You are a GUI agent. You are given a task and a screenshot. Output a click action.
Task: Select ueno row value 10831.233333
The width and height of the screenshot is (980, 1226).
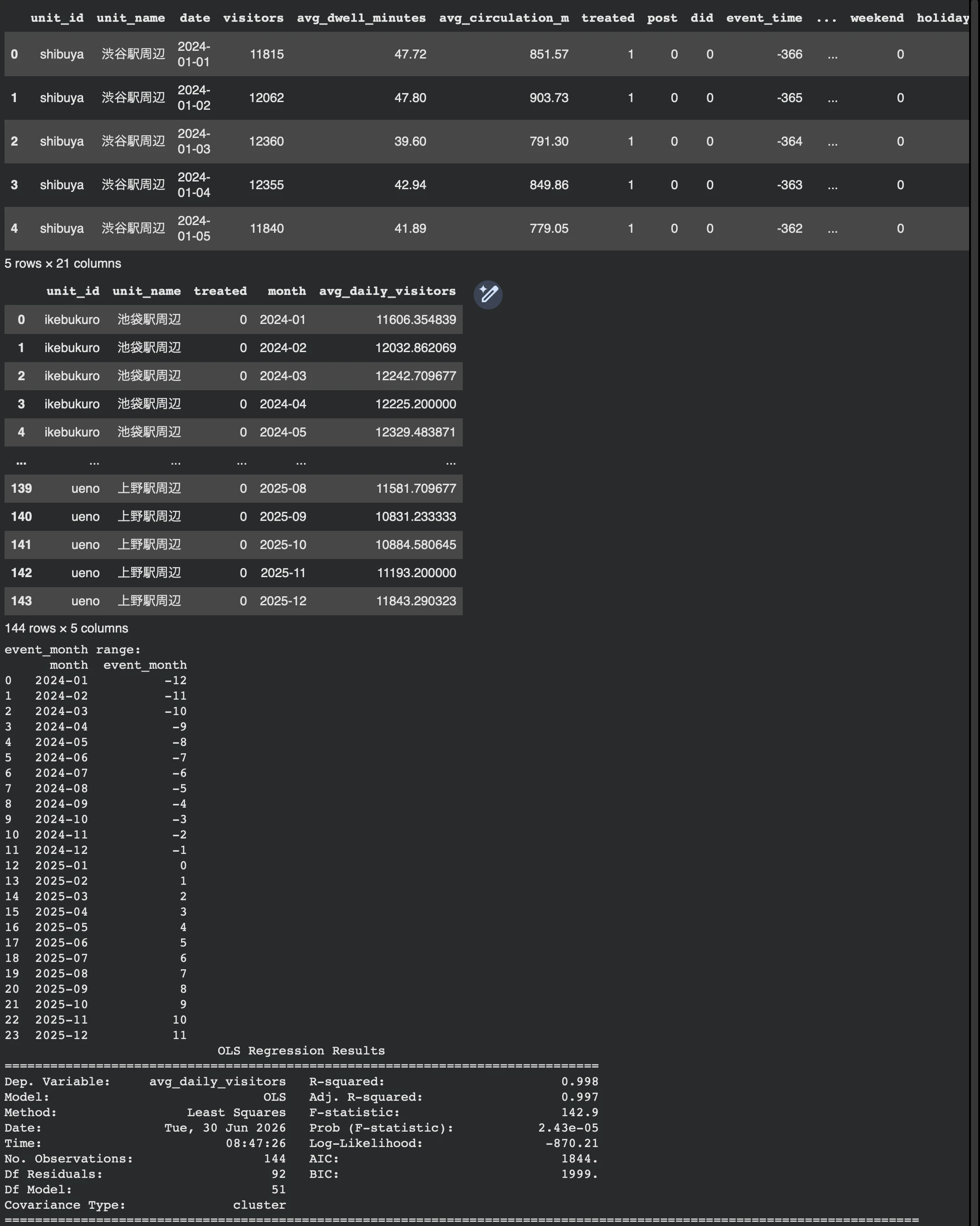click(416, 516)
